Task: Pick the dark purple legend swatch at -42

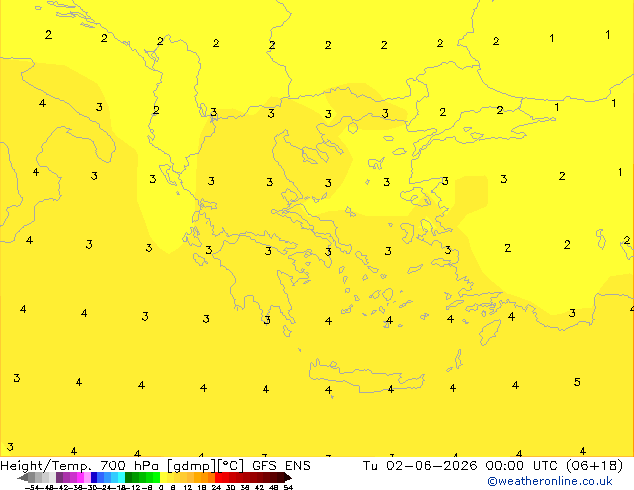Action: coord(59,477)
